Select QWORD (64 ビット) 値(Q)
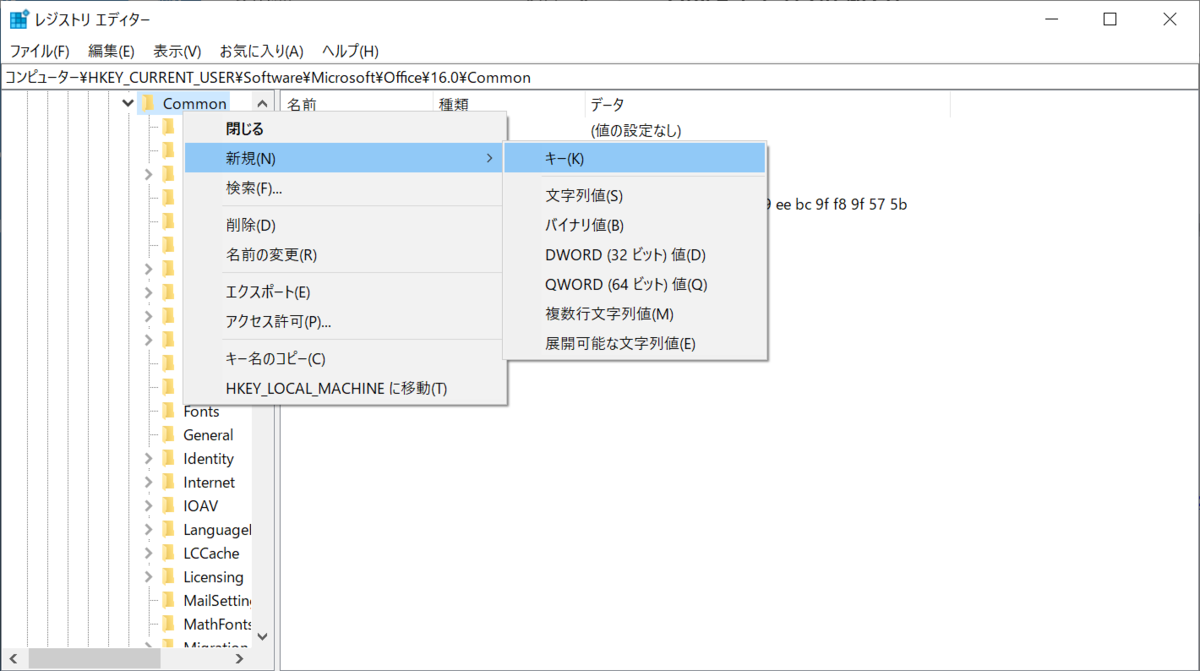This screenshot has height=671, width=1200. (x=635, y=284)
